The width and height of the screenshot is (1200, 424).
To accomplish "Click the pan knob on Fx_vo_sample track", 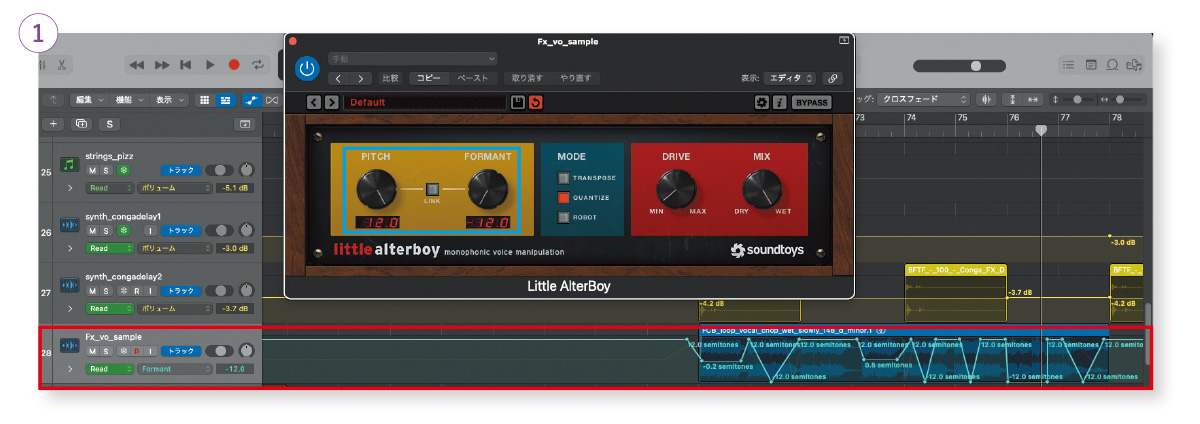I will coord(246,351).
